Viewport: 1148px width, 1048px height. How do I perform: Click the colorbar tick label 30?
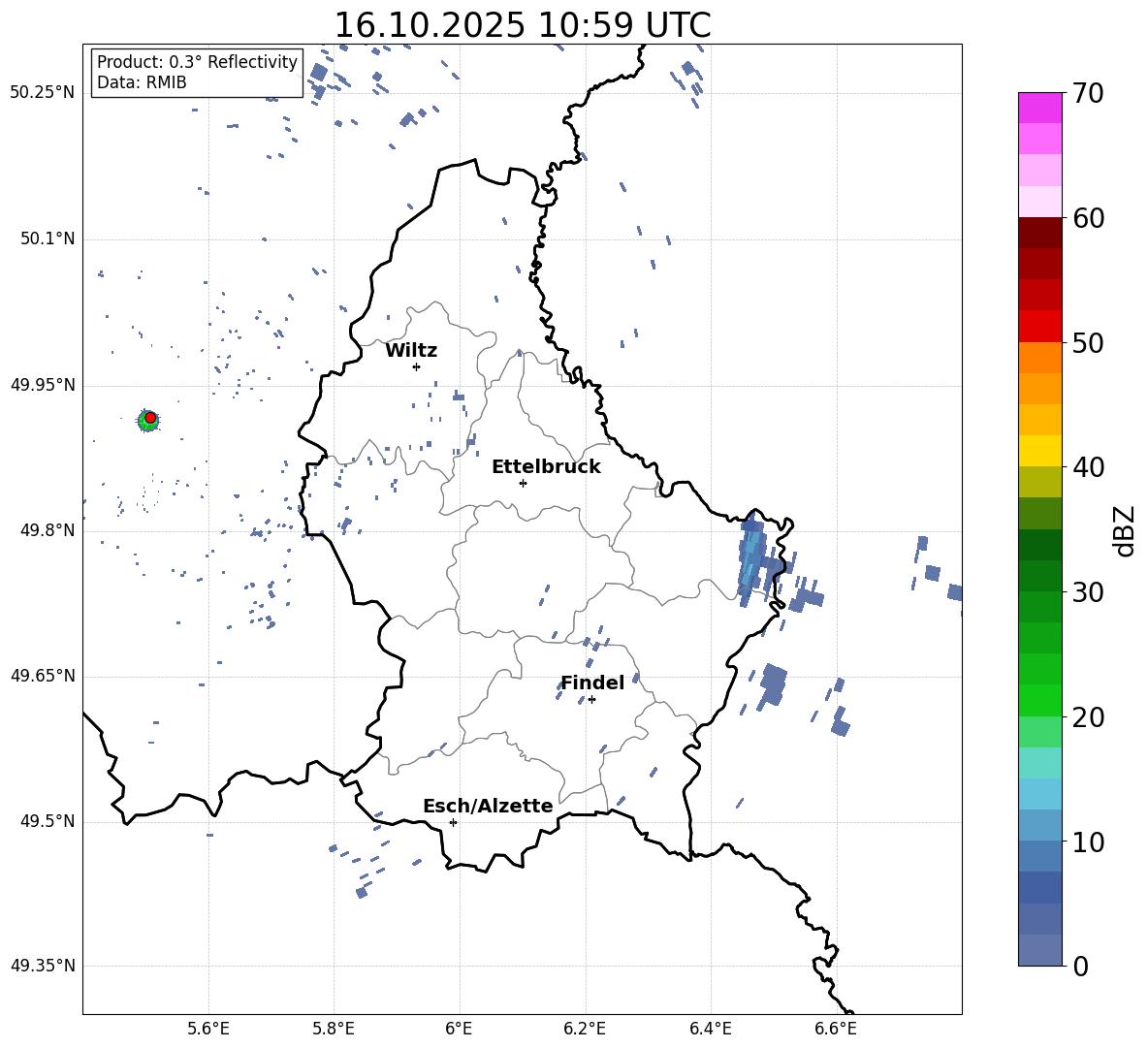[x=1087, y=592]
